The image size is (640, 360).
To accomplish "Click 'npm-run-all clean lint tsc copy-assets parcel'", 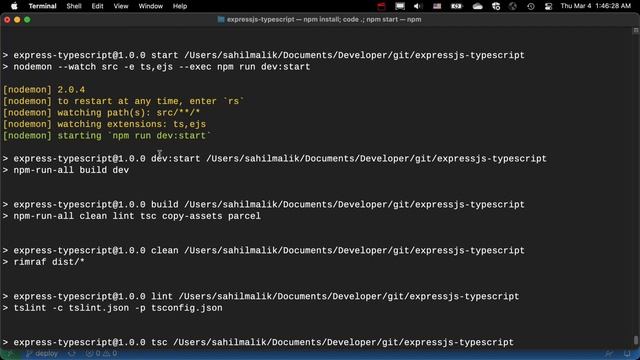I will [132, 216].
